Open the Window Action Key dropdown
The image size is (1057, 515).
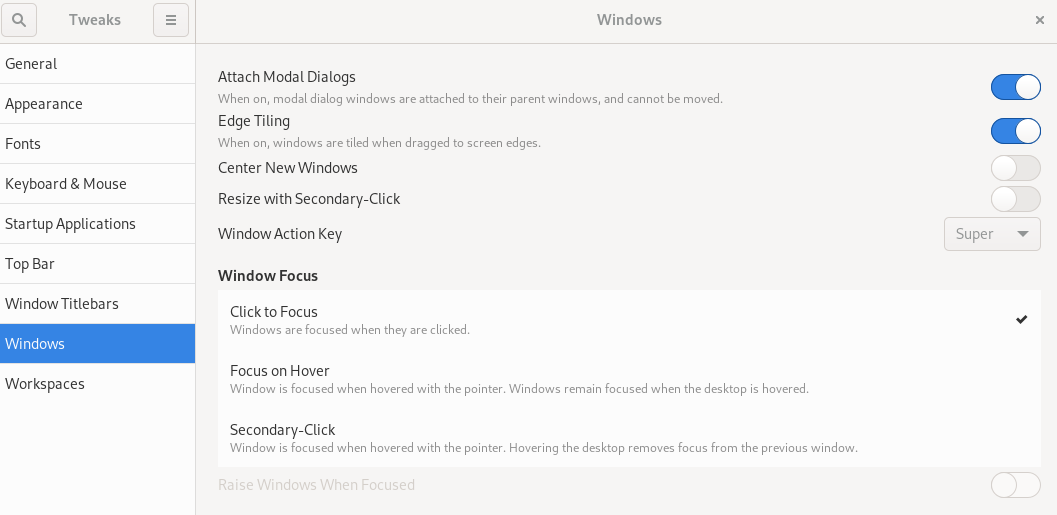tap(991, 234)
